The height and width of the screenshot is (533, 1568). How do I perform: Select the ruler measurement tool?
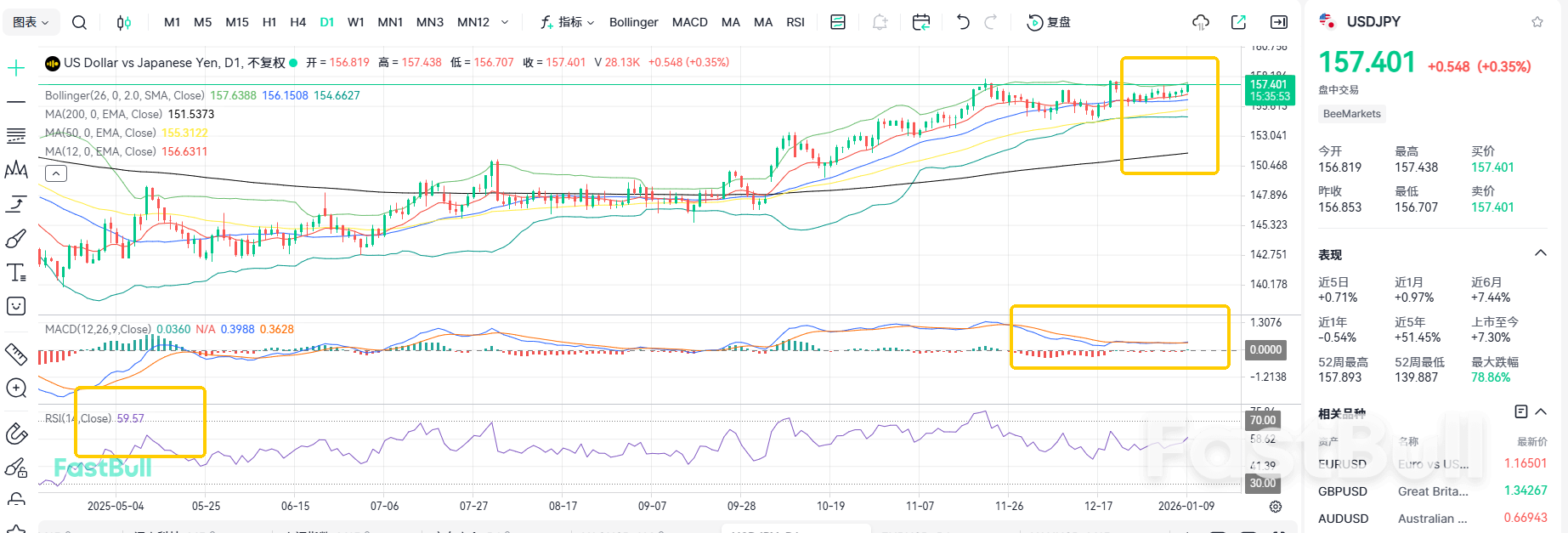[x=16, y=354]
